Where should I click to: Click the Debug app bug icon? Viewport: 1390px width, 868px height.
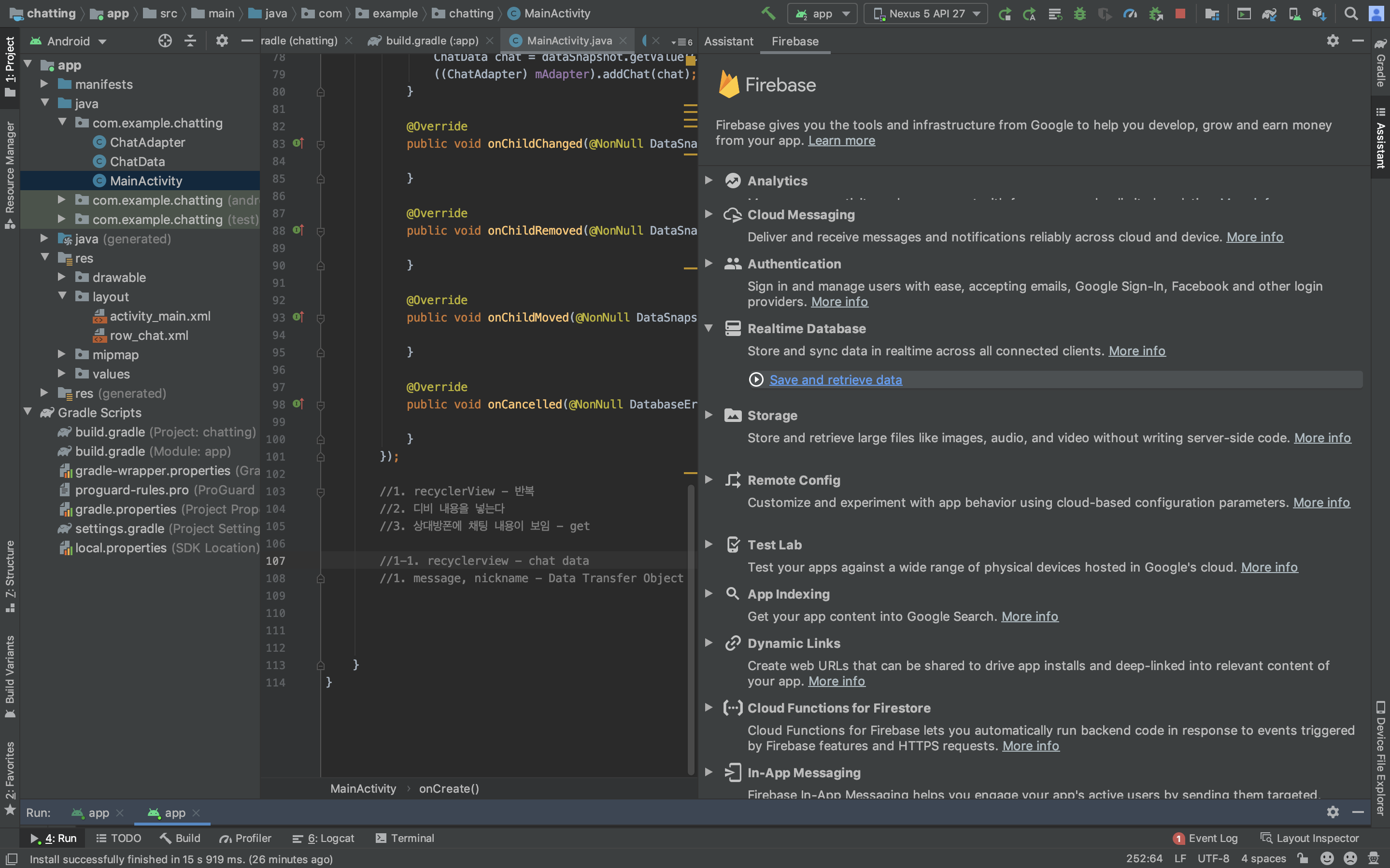pos(1079,13)
